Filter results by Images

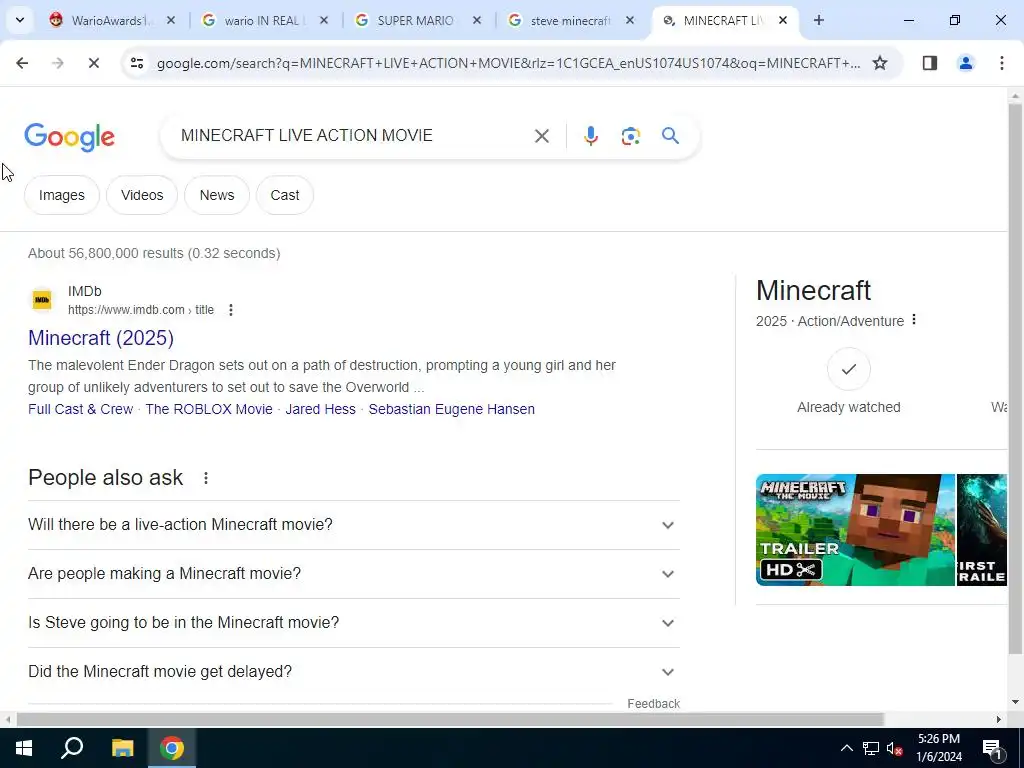61,195
